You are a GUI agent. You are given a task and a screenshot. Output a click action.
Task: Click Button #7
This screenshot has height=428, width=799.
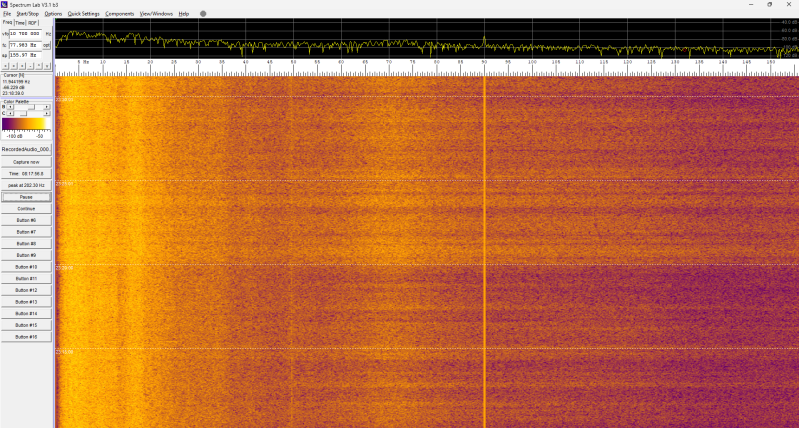click(26, 232)
